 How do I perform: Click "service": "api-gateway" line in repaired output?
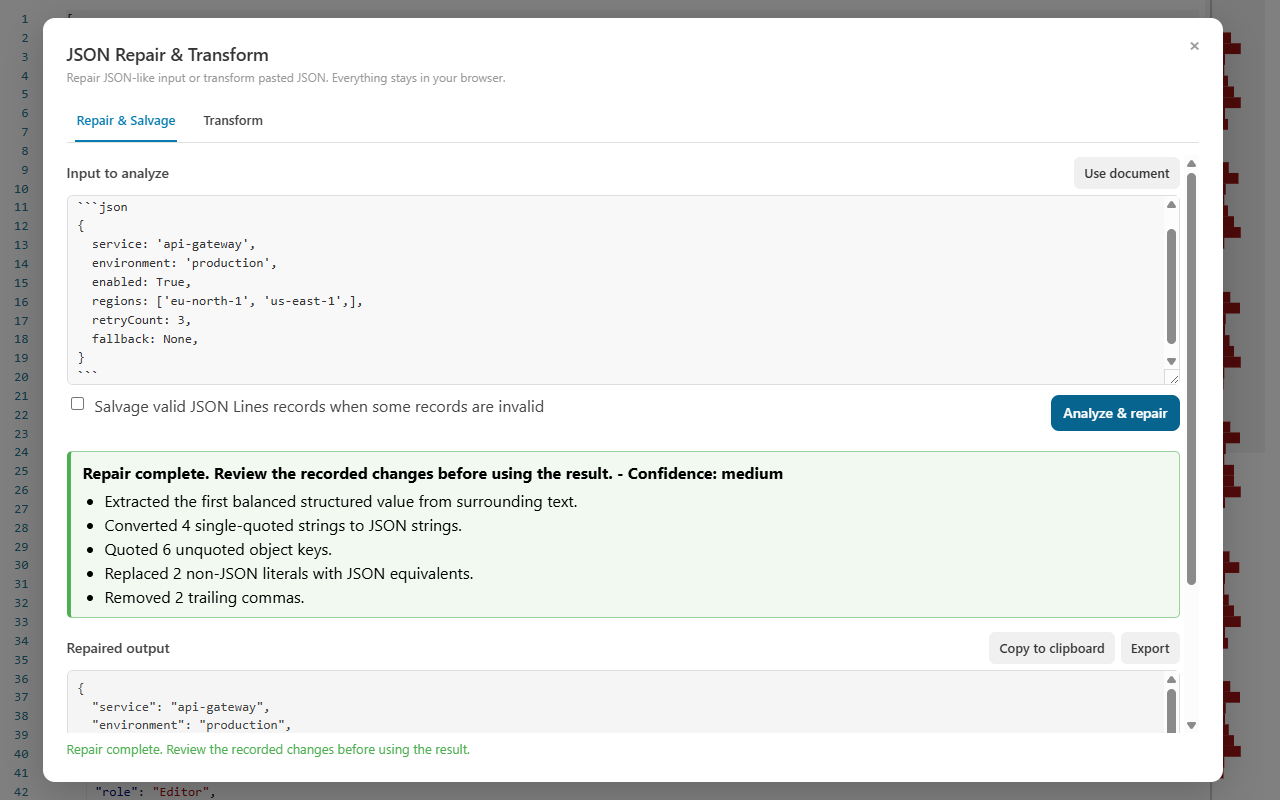(181, 707)
